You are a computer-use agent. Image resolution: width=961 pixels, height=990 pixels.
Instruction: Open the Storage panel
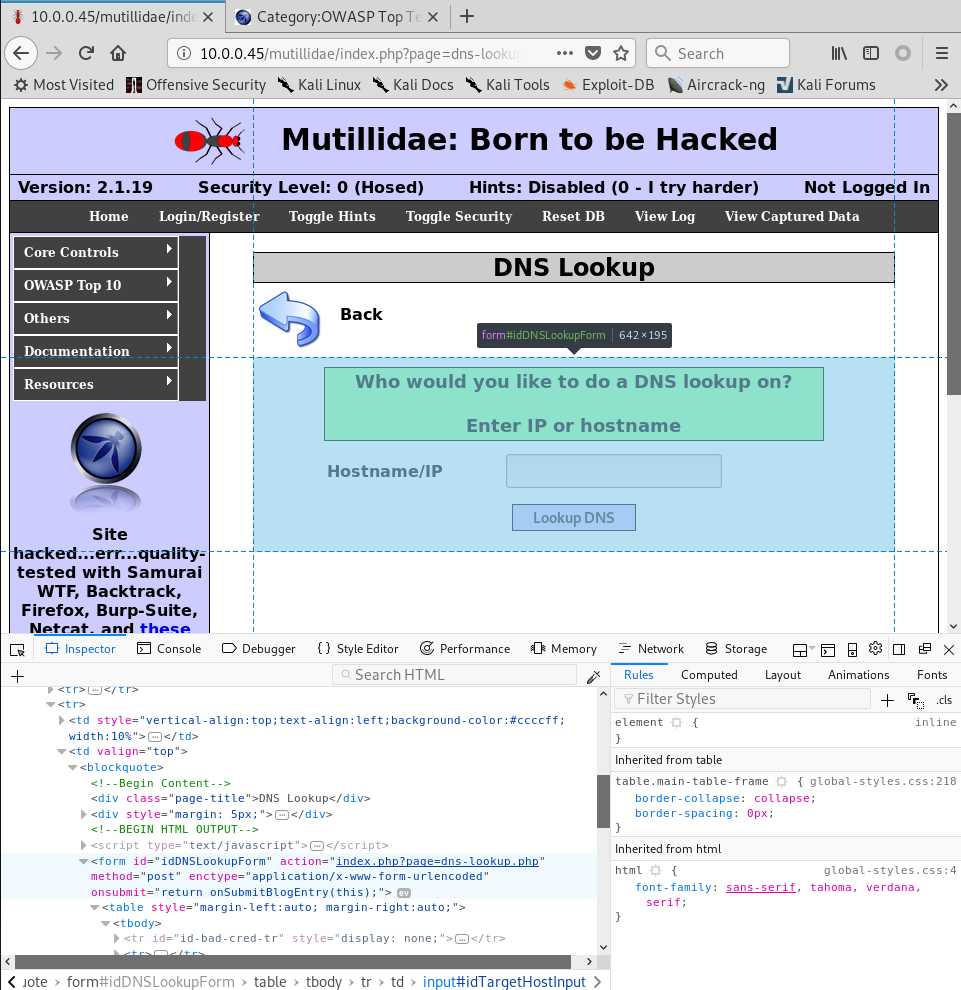point(736,648)
